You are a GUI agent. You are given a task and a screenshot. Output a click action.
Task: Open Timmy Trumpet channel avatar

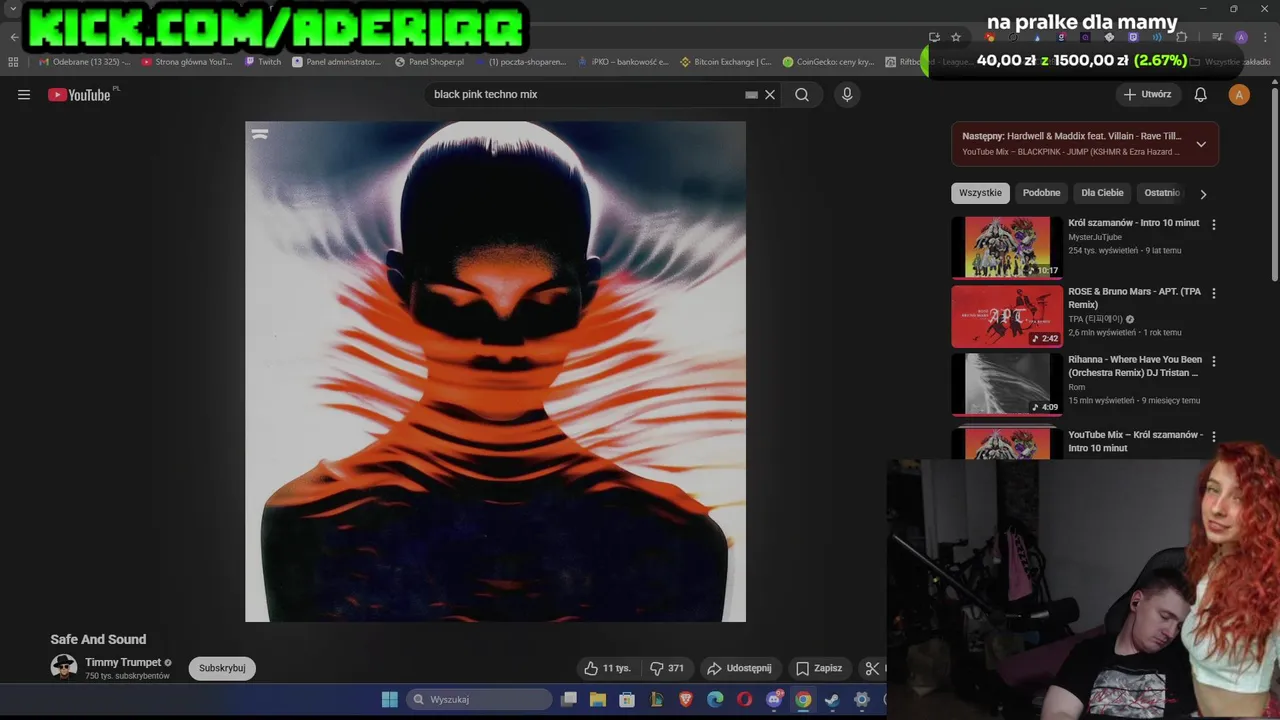64,667
